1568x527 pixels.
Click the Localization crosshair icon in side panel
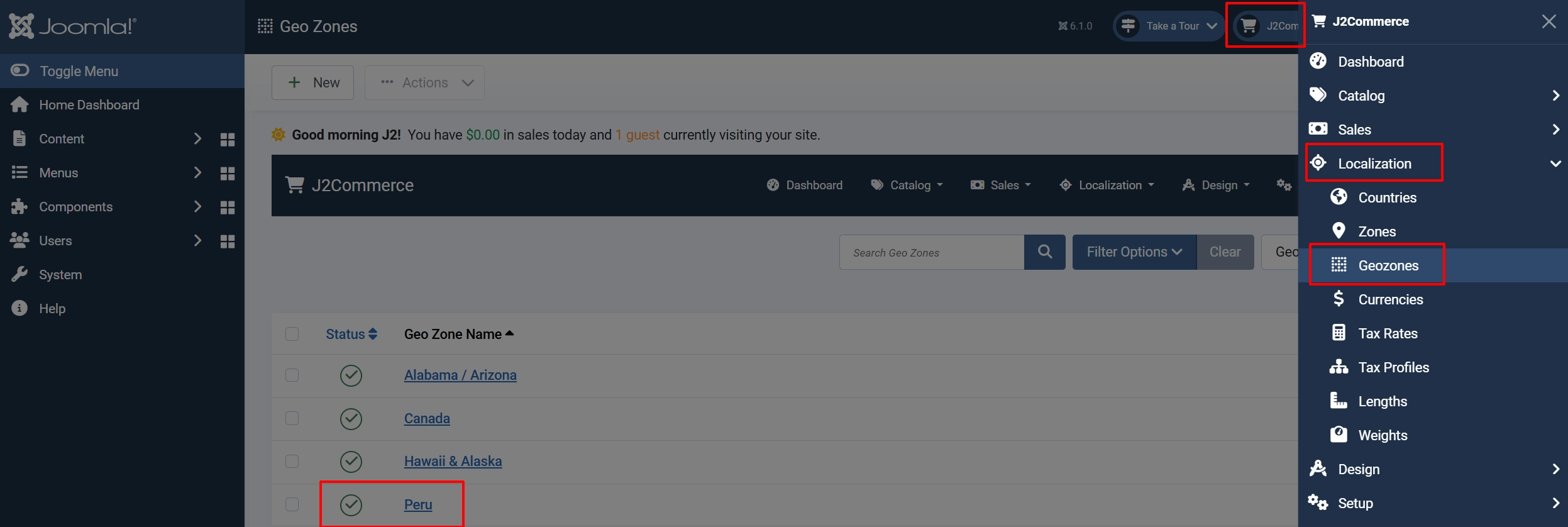[x=1318, y=163]
